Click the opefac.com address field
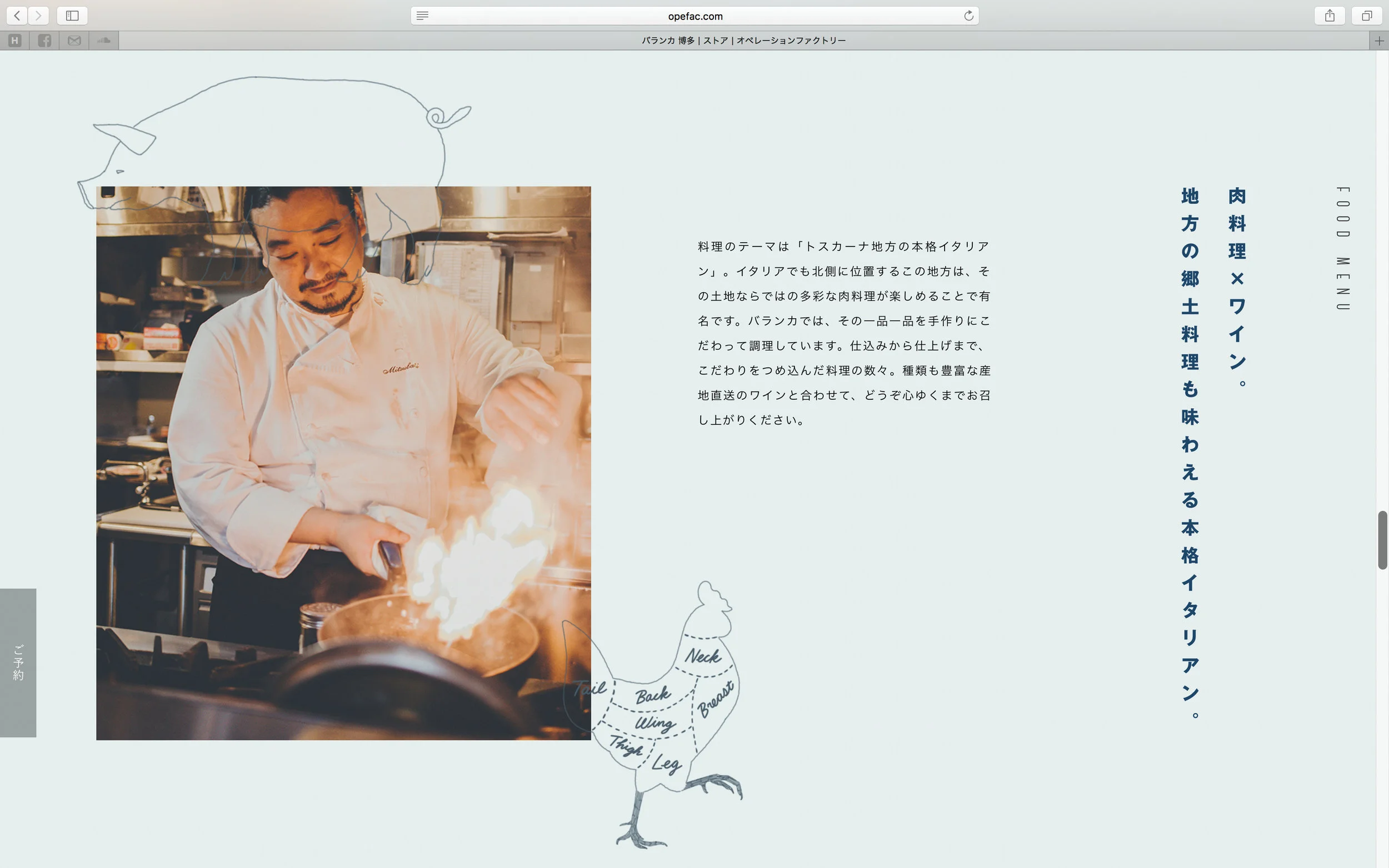The image size is (1389, 868). tap(695, 16)
